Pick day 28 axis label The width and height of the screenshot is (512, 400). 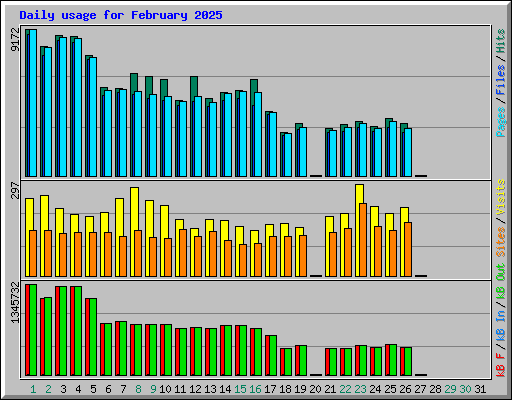tap(435, 389)
